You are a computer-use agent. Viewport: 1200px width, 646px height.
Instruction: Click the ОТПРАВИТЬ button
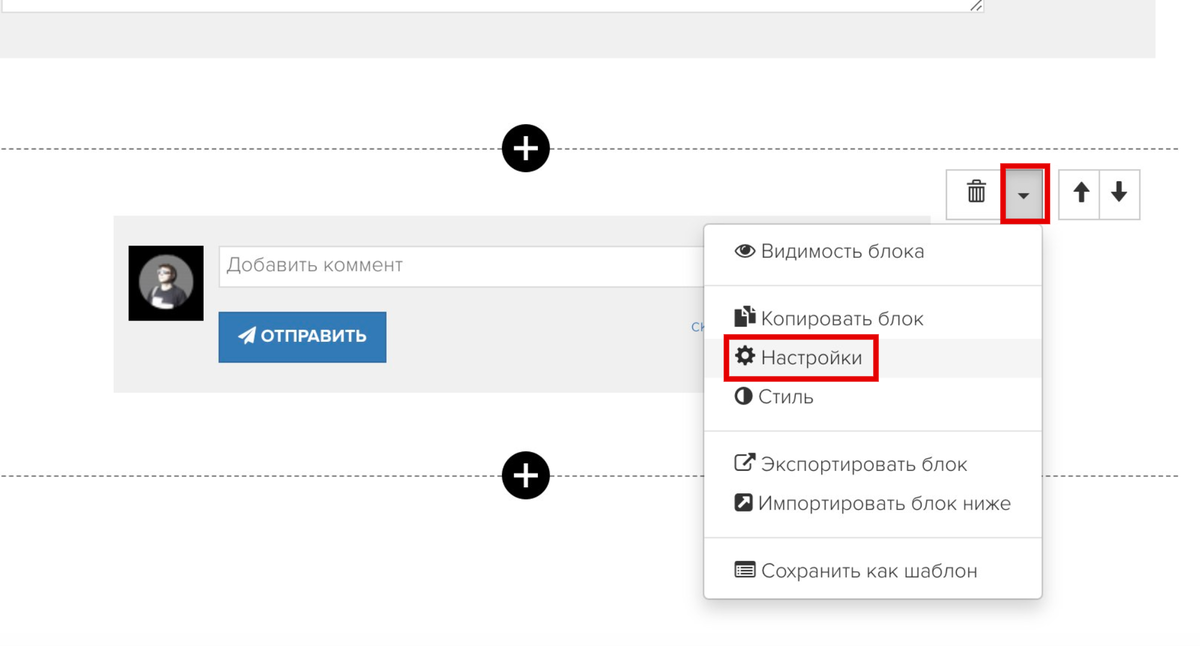coord(302,337)
